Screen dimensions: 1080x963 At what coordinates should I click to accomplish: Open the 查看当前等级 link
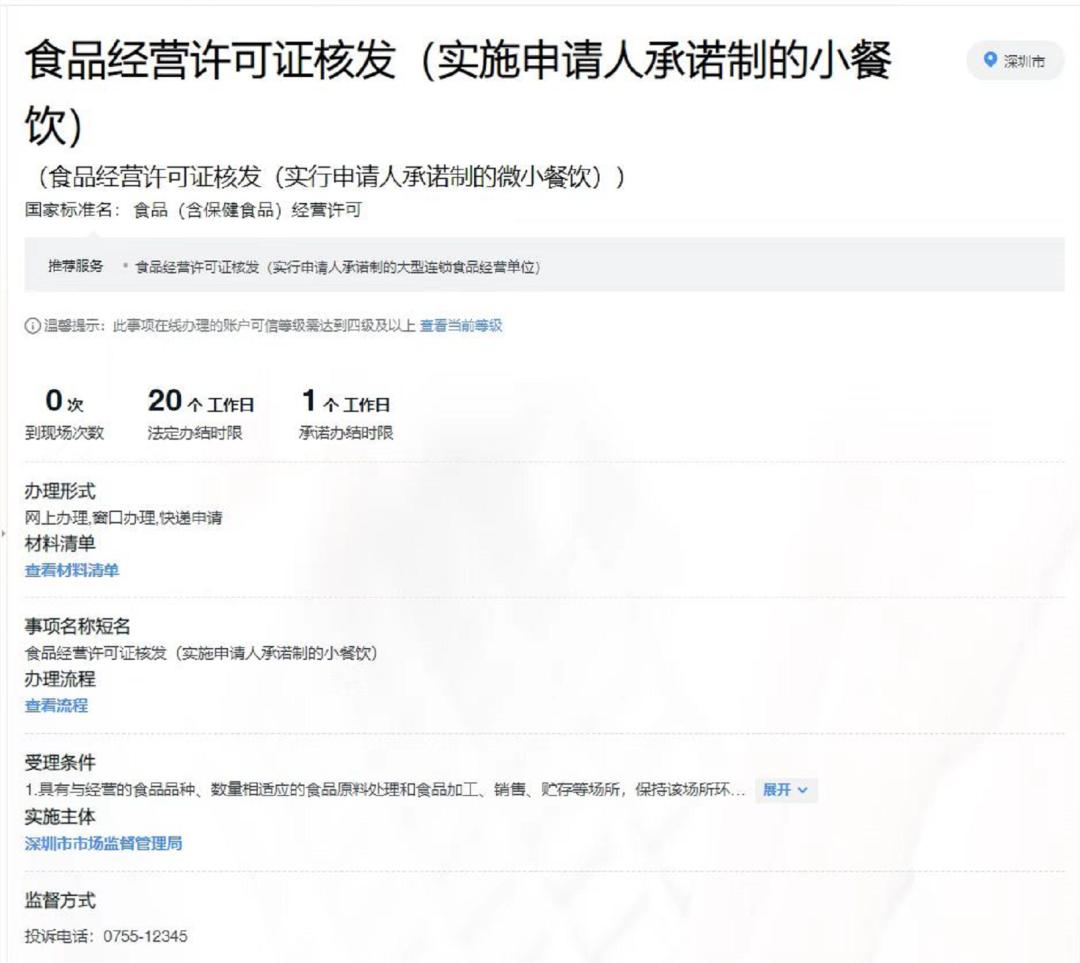460,326
